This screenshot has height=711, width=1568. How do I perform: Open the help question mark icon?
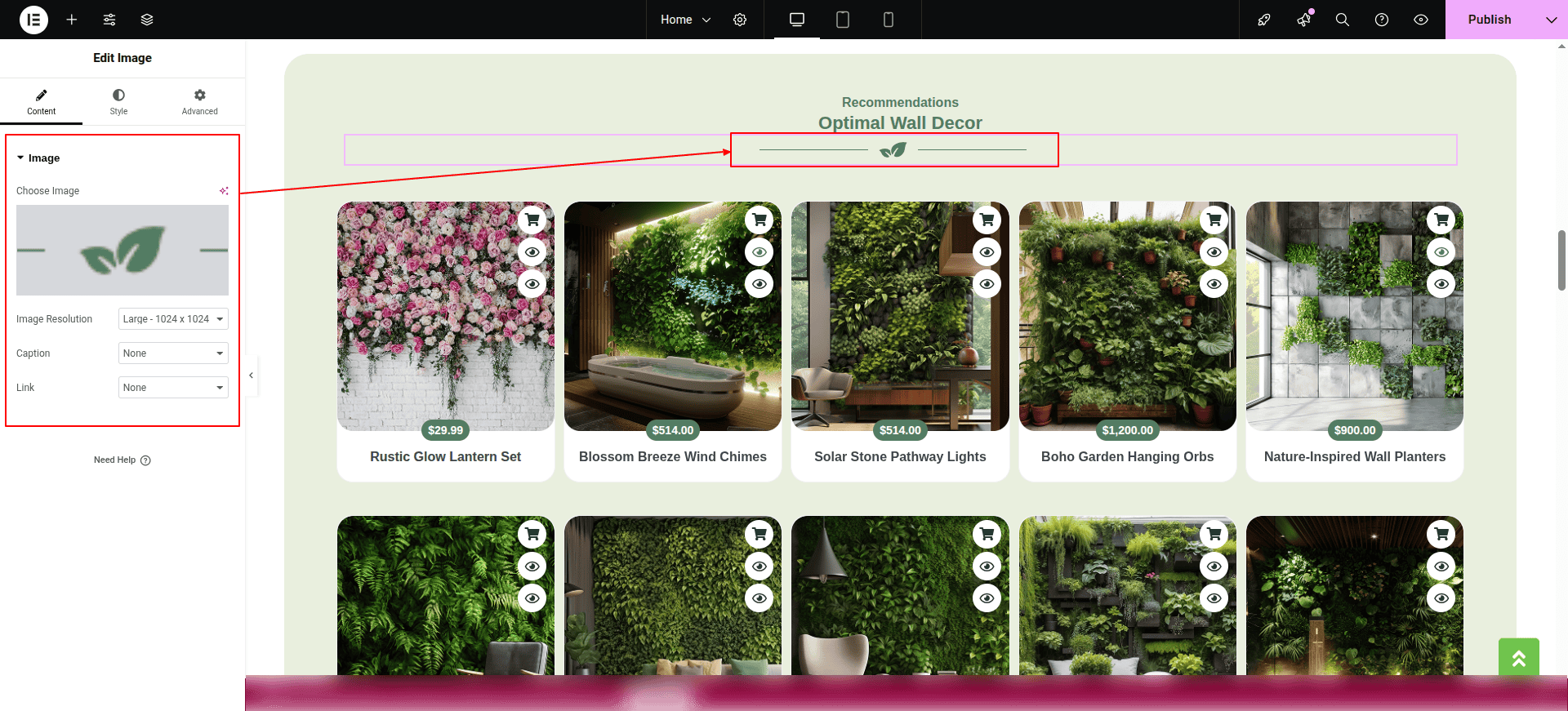pyautogui.click(x=1382, y=20)
